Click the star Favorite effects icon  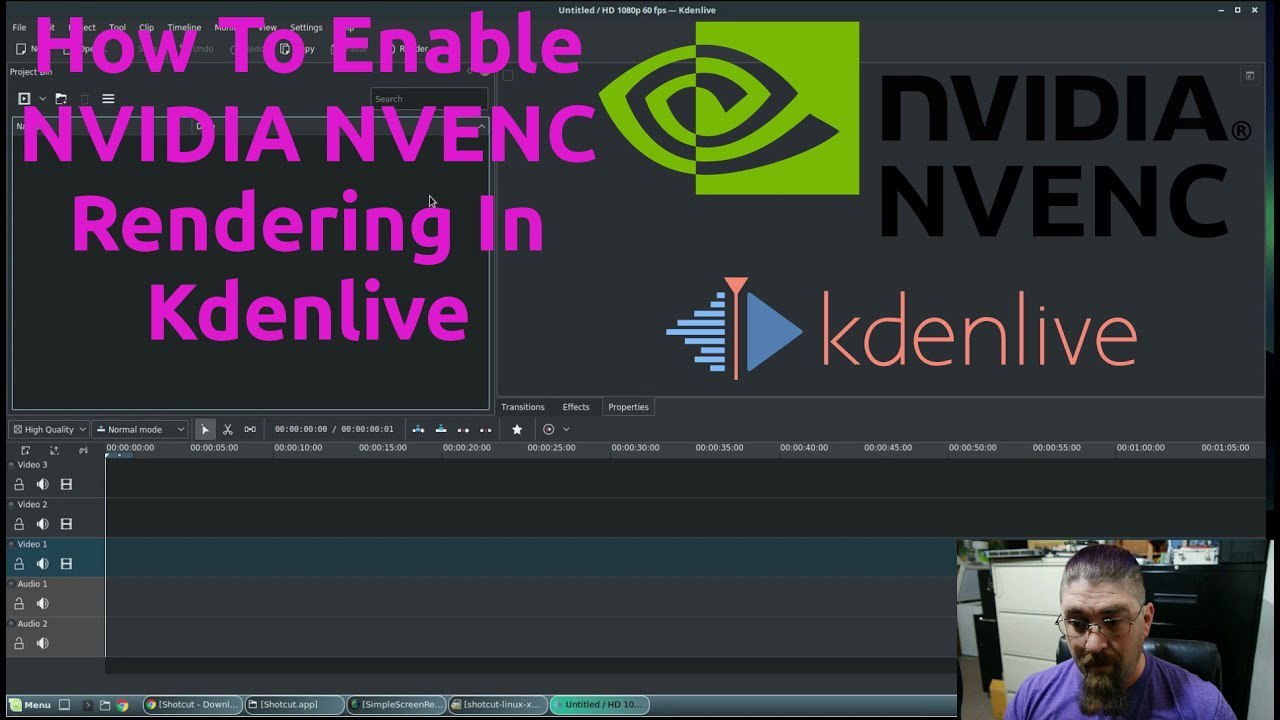[517, 429]
